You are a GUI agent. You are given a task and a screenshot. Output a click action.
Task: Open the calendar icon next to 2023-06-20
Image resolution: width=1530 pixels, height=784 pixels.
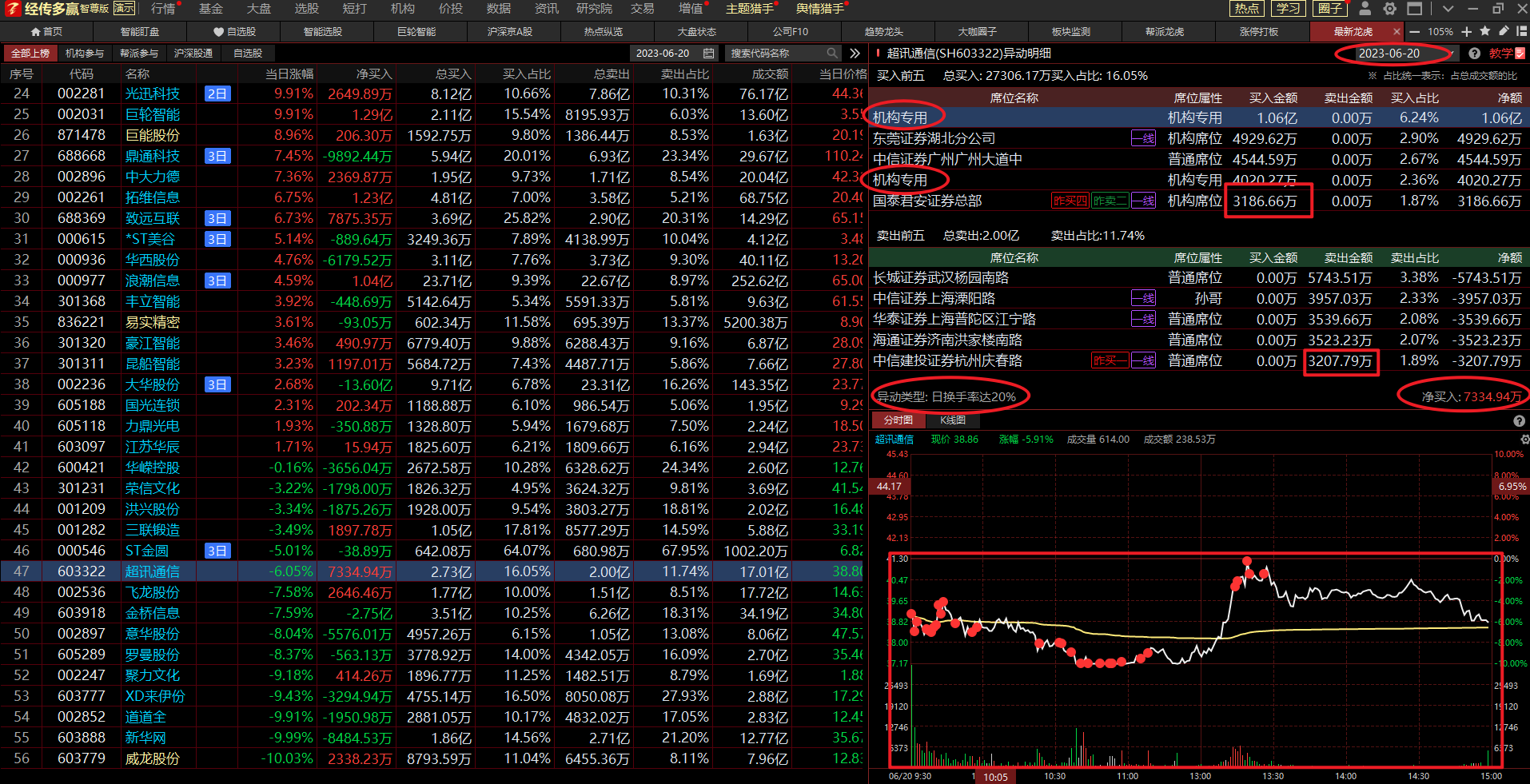point(708,53)
